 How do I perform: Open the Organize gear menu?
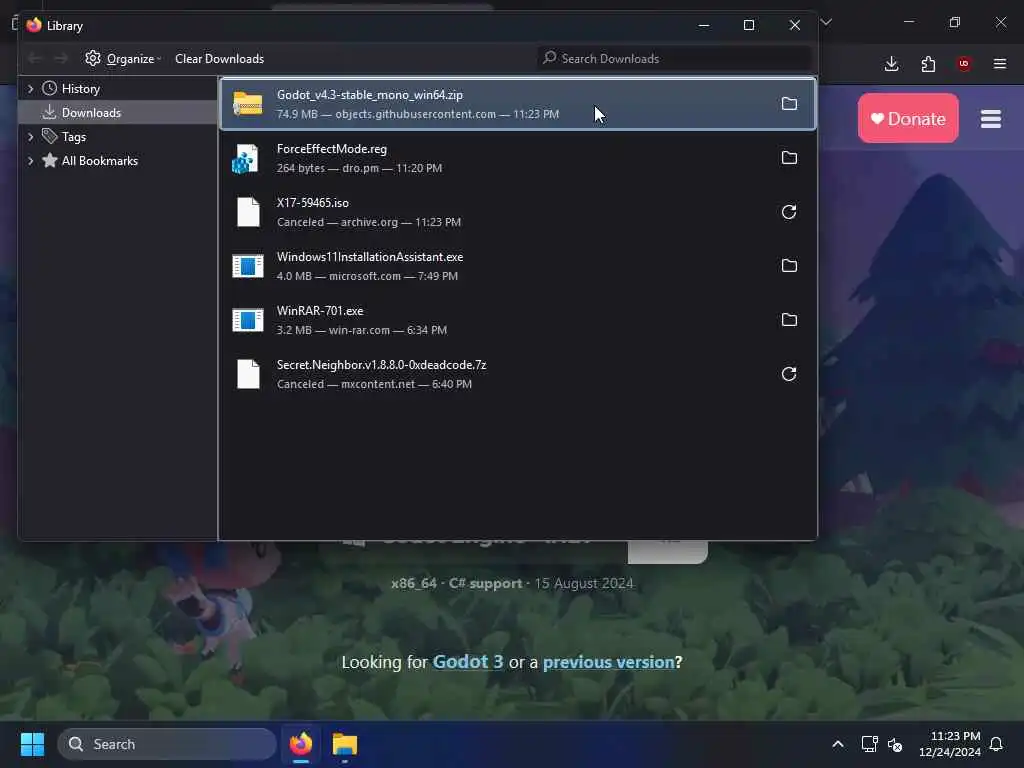coord(123,59)
